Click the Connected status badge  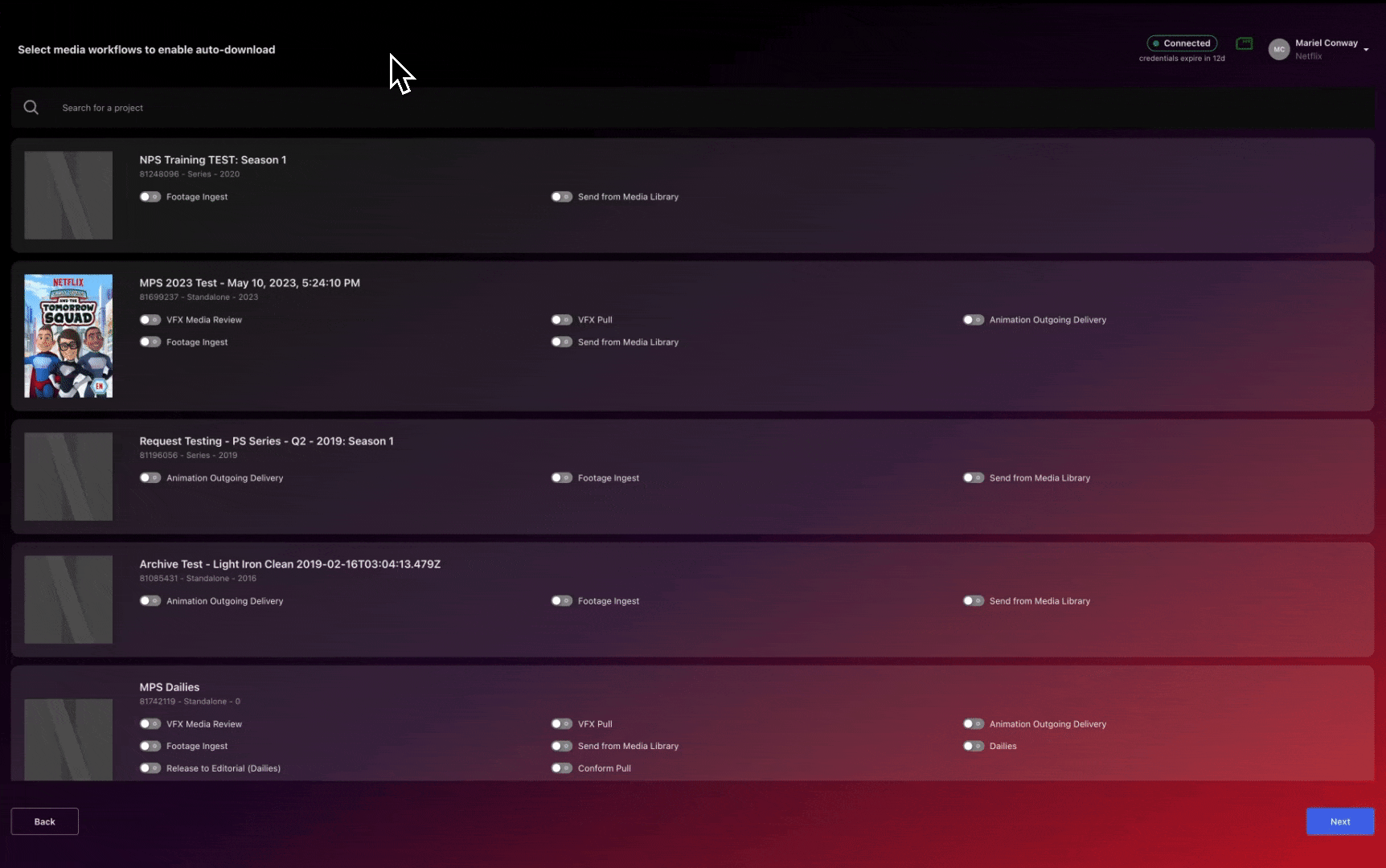pyautogui.click(x=1182, y=43)
